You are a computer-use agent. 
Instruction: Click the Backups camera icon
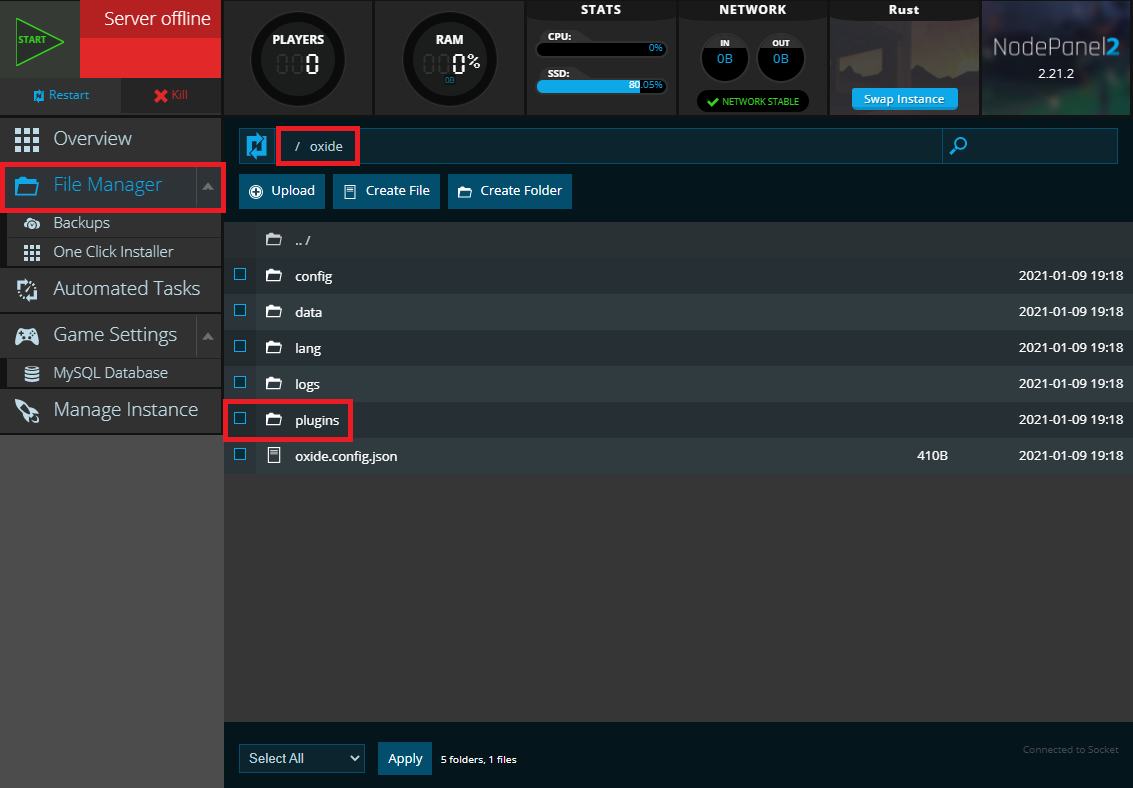pyautogui.click(x=32, y=224)
